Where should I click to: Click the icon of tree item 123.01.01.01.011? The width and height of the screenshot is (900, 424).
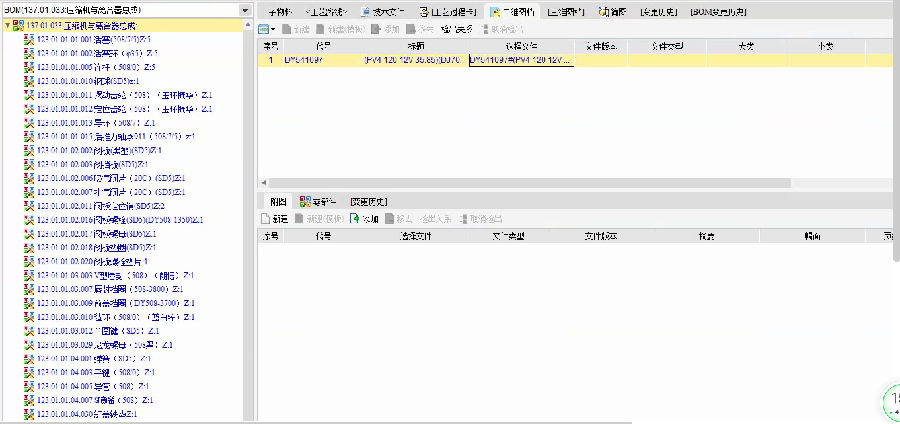[29, 95]
